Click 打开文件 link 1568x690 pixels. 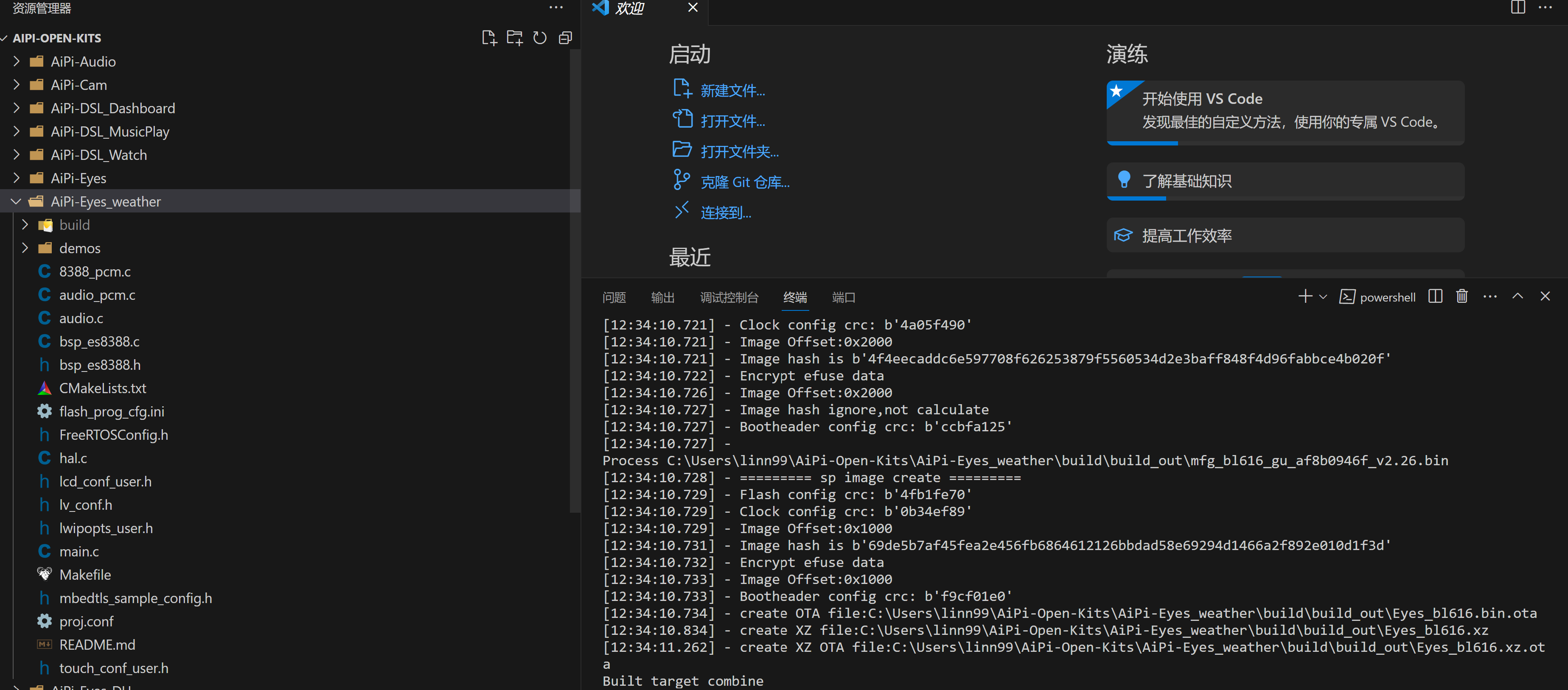733,121
